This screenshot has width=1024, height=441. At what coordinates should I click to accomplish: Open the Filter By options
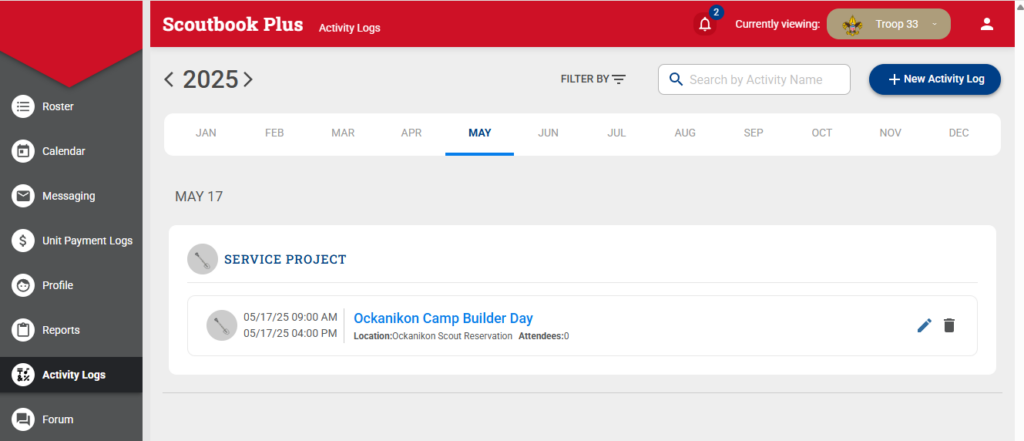click(x=593, y=79)
